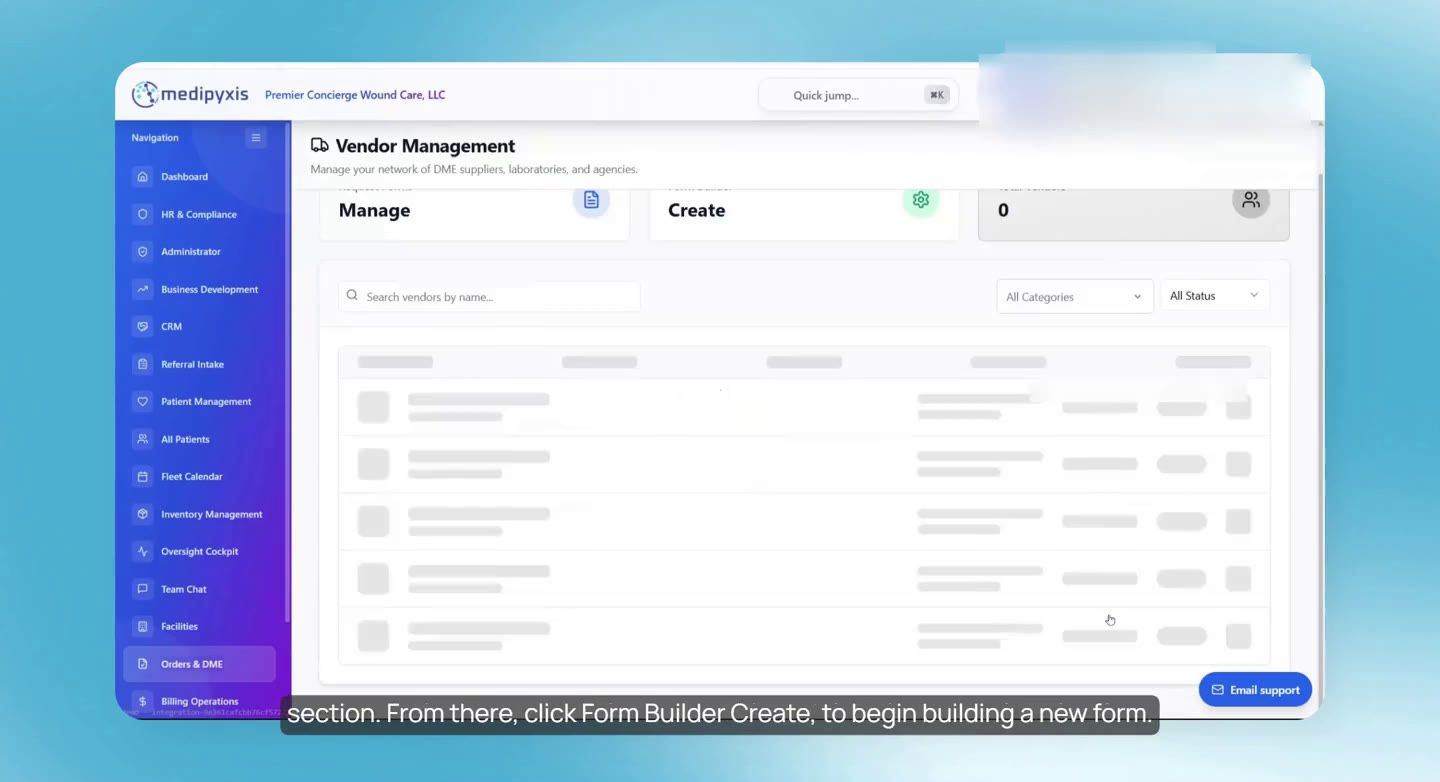Screen dimensions: 1440x782
Task: Click the Facilities building icon
Action: click(142, 627)
